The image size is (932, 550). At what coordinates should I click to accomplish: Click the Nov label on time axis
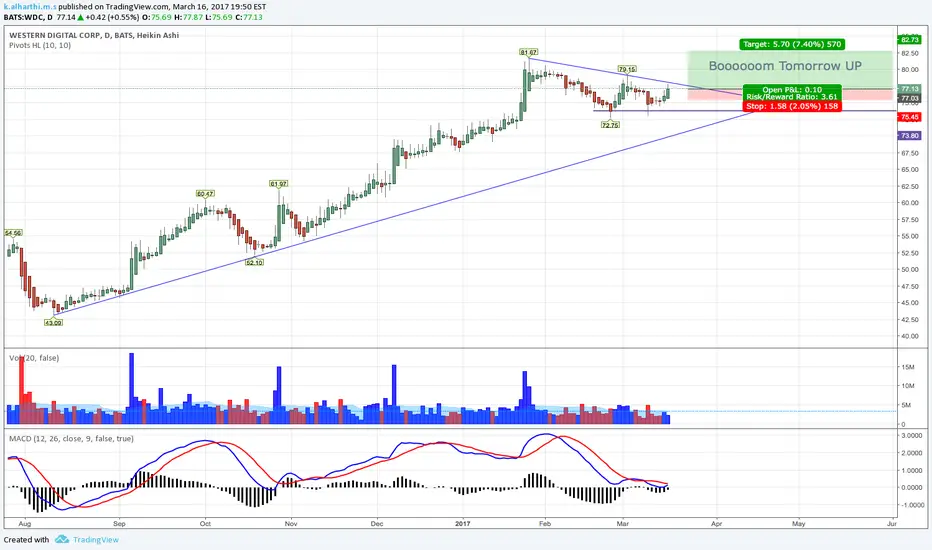coord(291,524)
